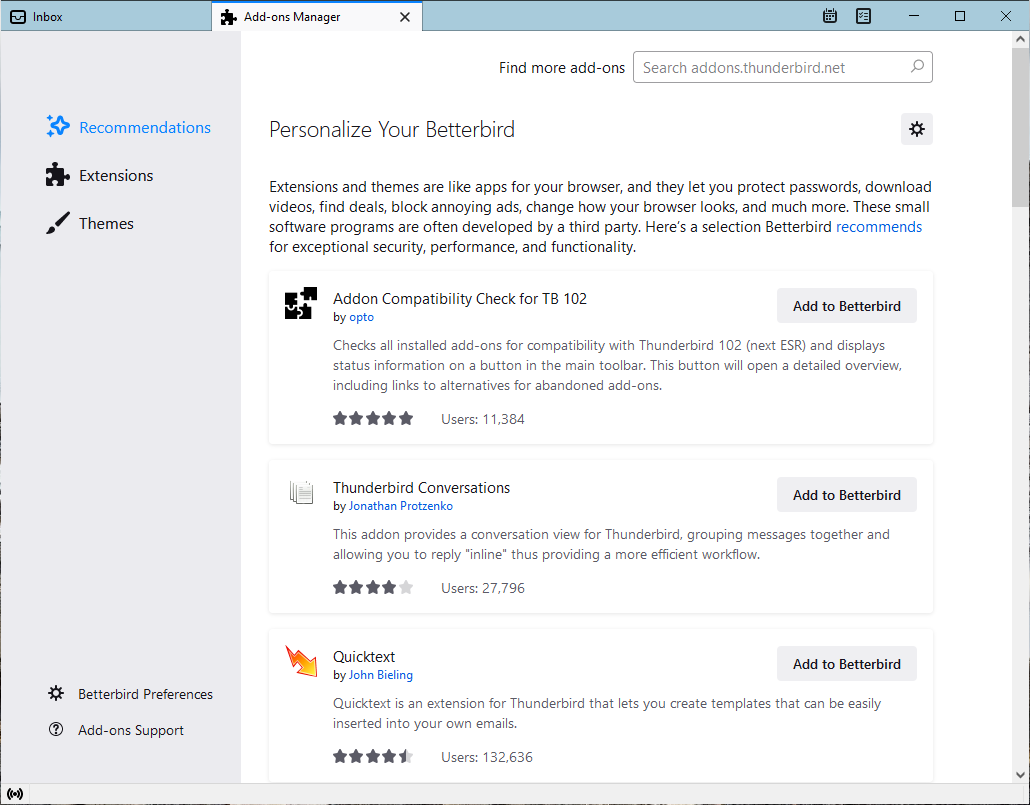Image resolution: width=1030 pixels, height=805 pixels.
Task: Click the scrollbar up arrow
Action: click(1020, 39)
